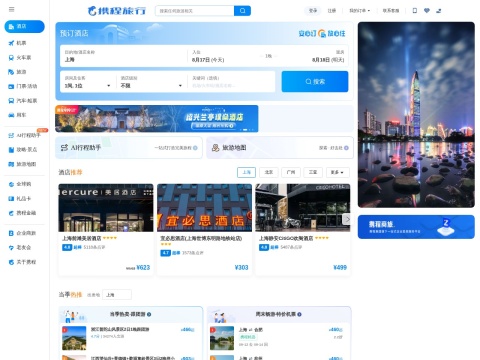Open the 全球购 global shopping icon

(11, 184)
